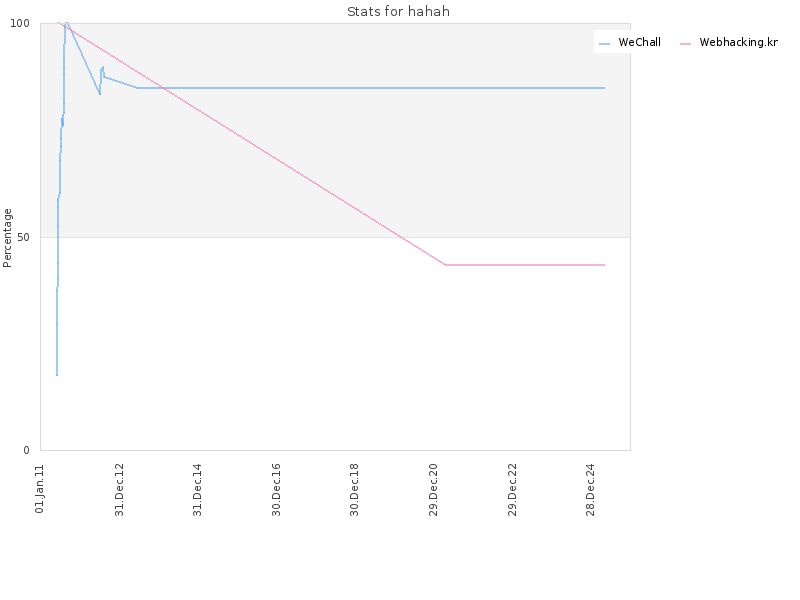The height and width of the screenshot is (600, 800).
Task: Select the blue WeChall legend color marker
Action: (605, 44)
